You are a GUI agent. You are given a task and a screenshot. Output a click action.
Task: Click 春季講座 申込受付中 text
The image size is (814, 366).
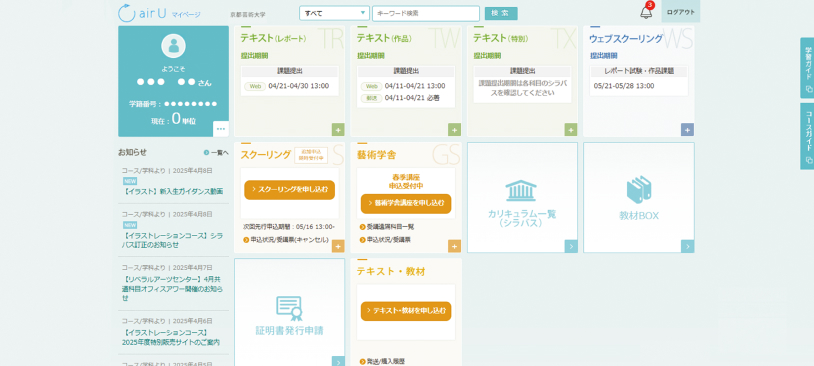pos(406,181)
